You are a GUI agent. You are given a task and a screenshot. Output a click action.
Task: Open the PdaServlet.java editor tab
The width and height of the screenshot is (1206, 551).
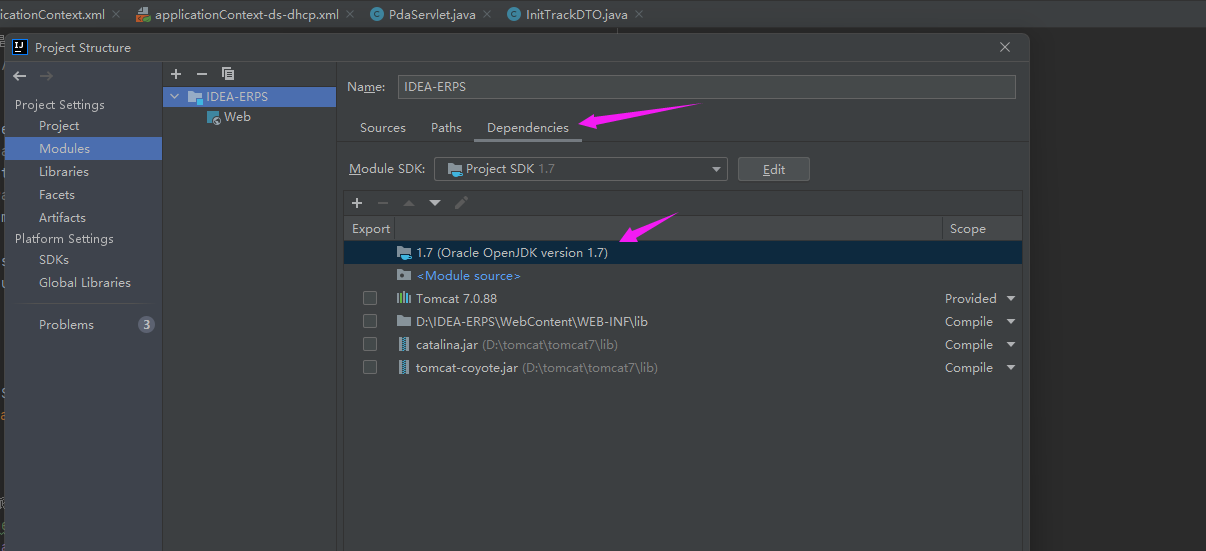click(432, 15)
